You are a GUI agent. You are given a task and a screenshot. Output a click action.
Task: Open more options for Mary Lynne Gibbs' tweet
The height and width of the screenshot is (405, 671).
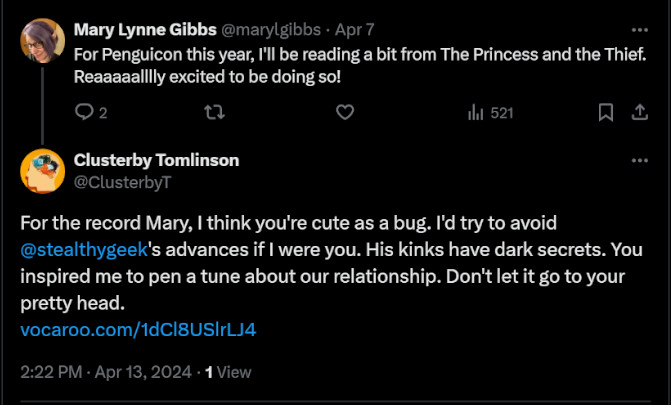(x=640, y=30)
